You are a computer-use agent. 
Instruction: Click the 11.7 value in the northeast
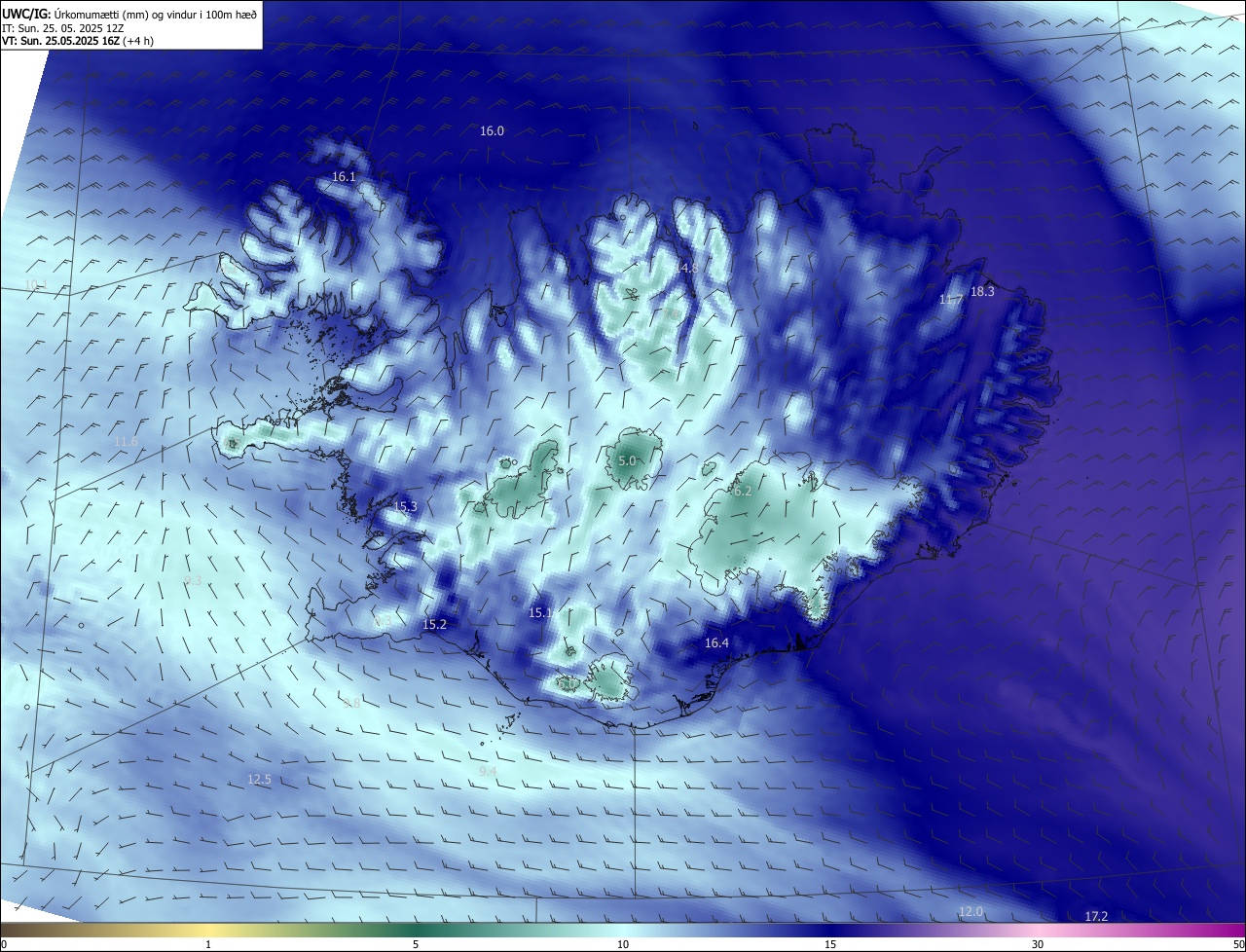(x=950, y=300)
